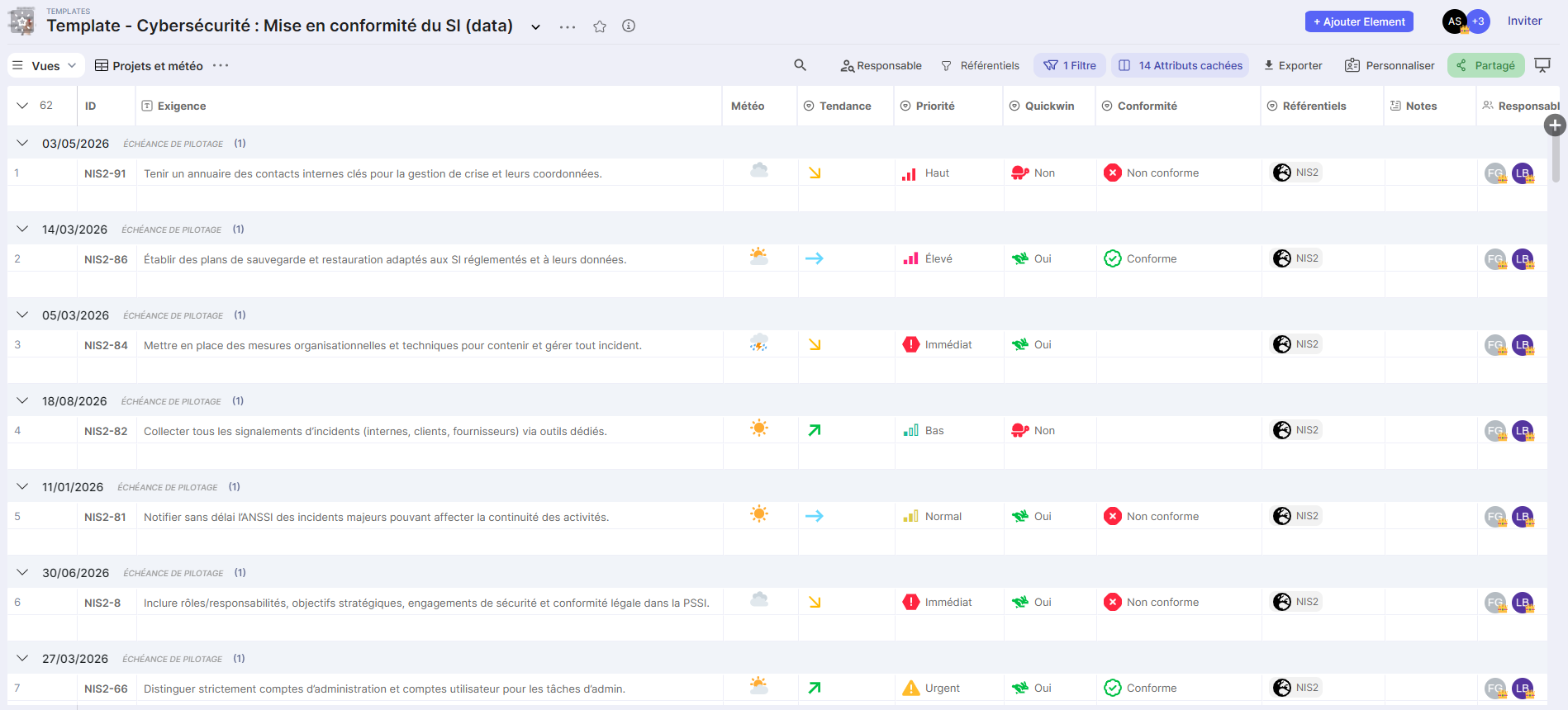Open the Vues dropdown
The width and height of the screenshot is (1568, 710).
point(45,66)
